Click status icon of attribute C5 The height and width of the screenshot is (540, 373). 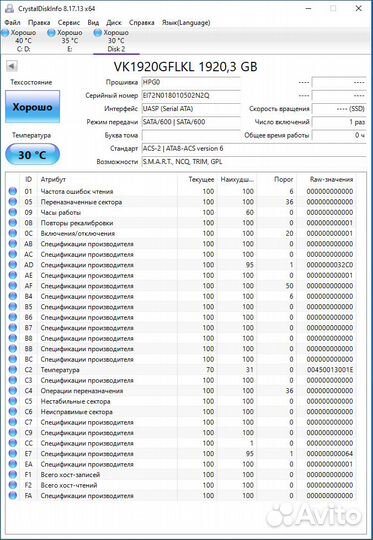click(x=13, y=401)
